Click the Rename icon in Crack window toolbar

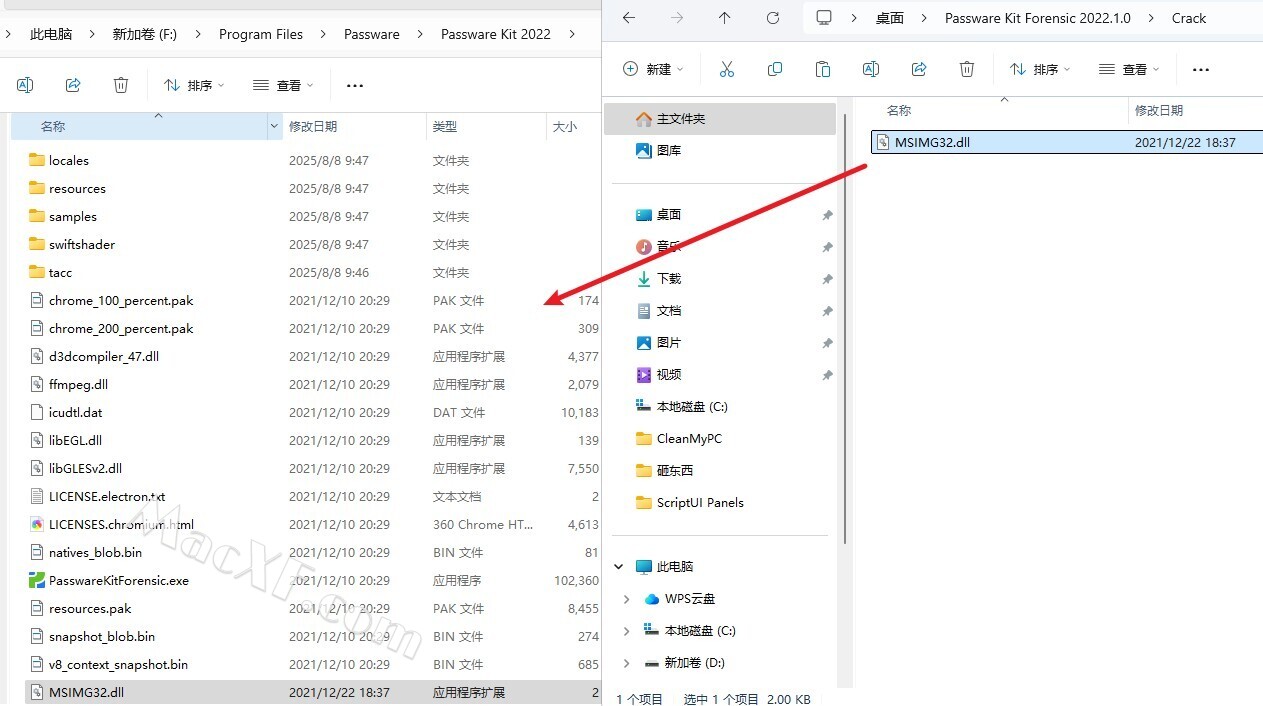871,69
